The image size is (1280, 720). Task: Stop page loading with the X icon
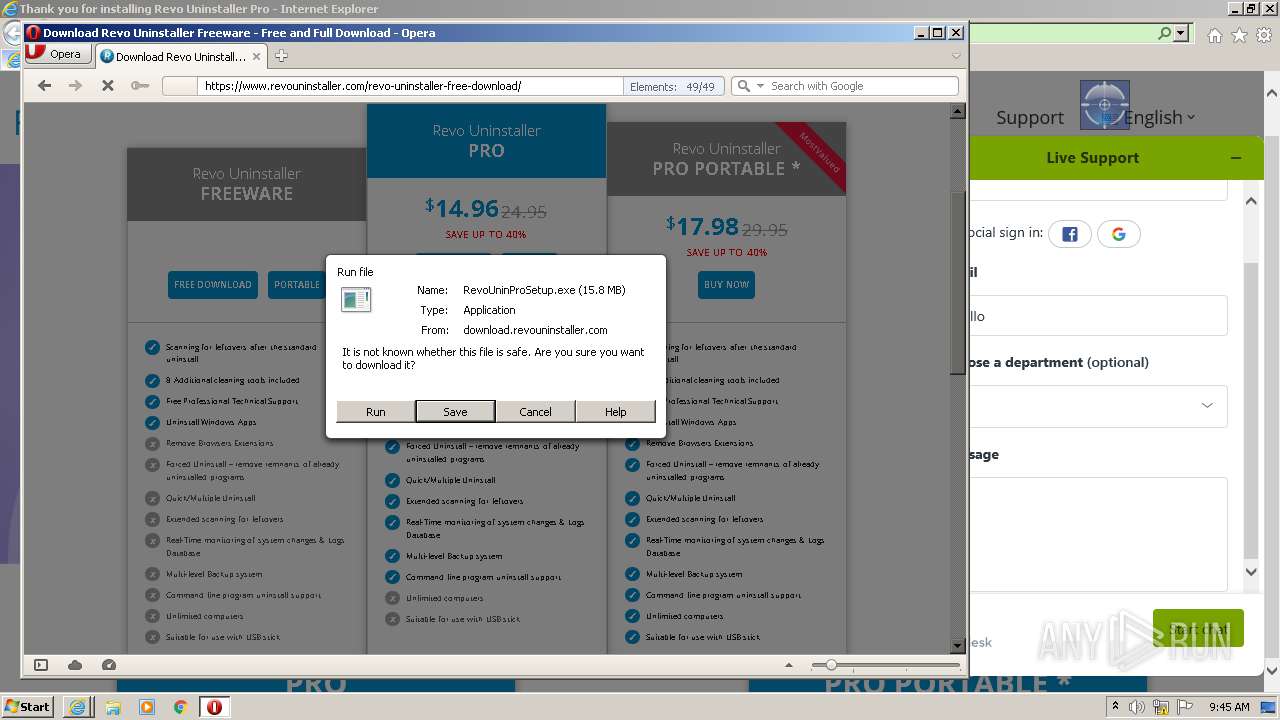click(108, 86)
